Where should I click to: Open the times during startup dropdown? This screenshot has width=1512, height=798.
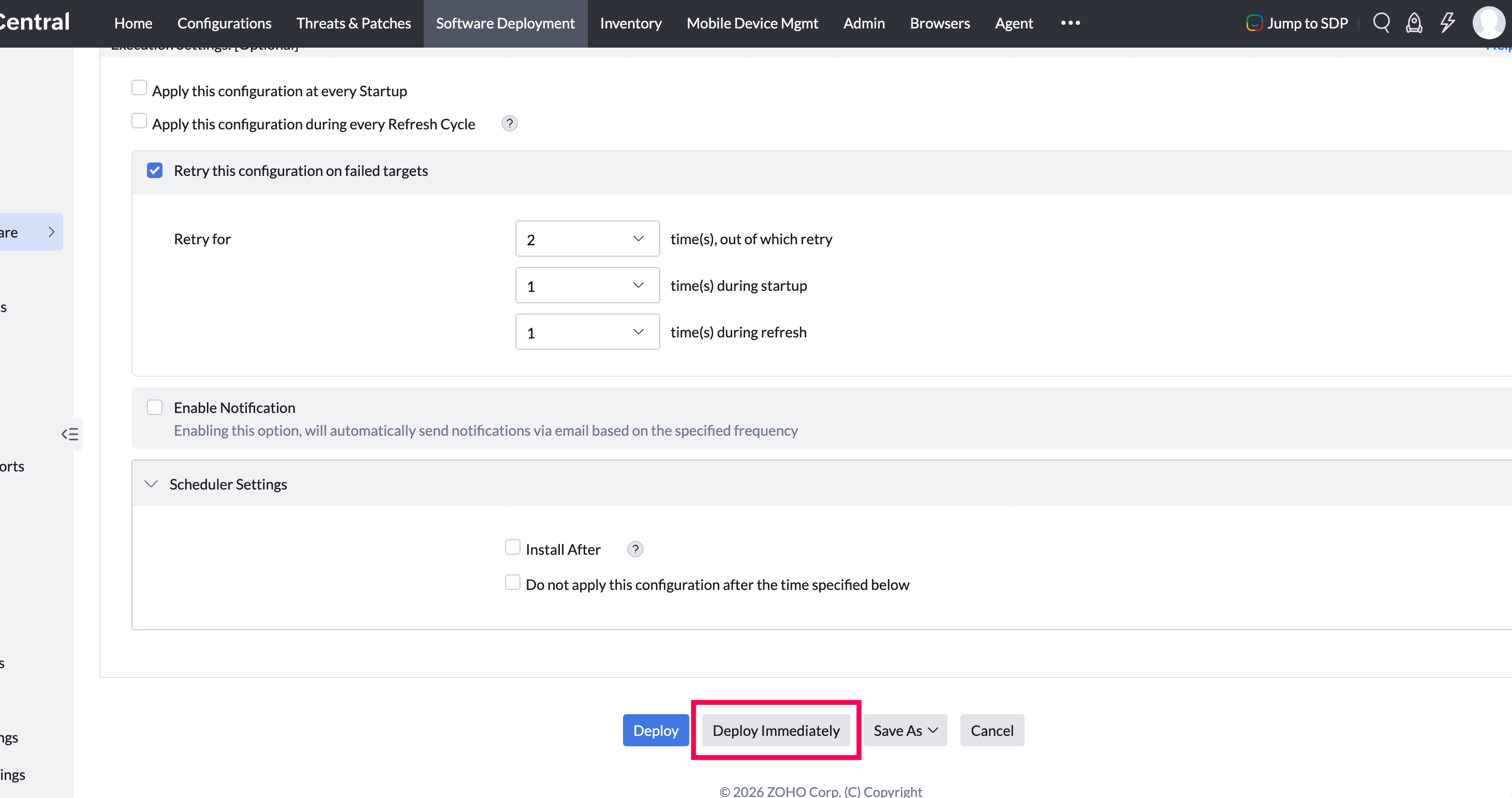[587, 285]
